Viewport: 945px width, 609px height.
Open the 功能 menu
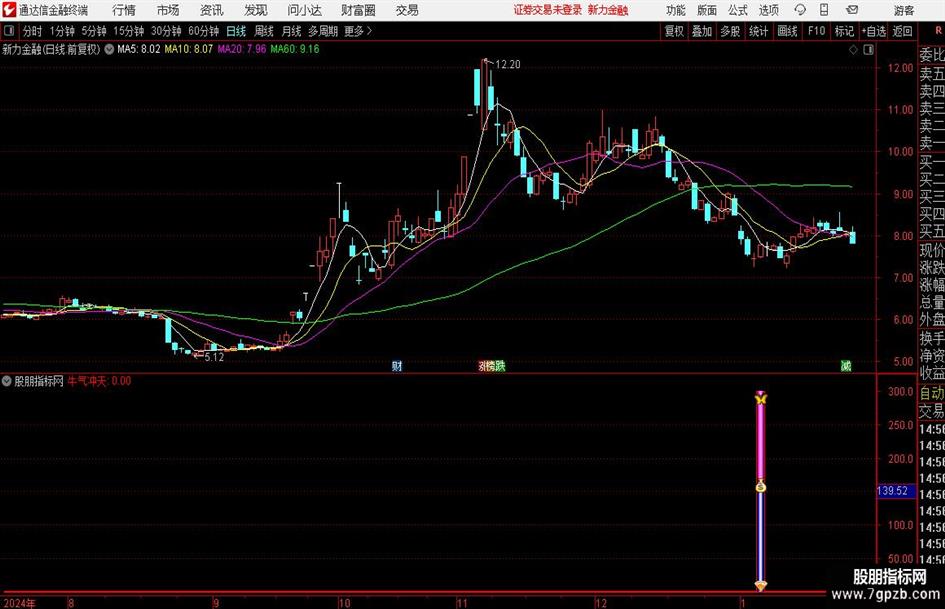[x=676, y=10]
